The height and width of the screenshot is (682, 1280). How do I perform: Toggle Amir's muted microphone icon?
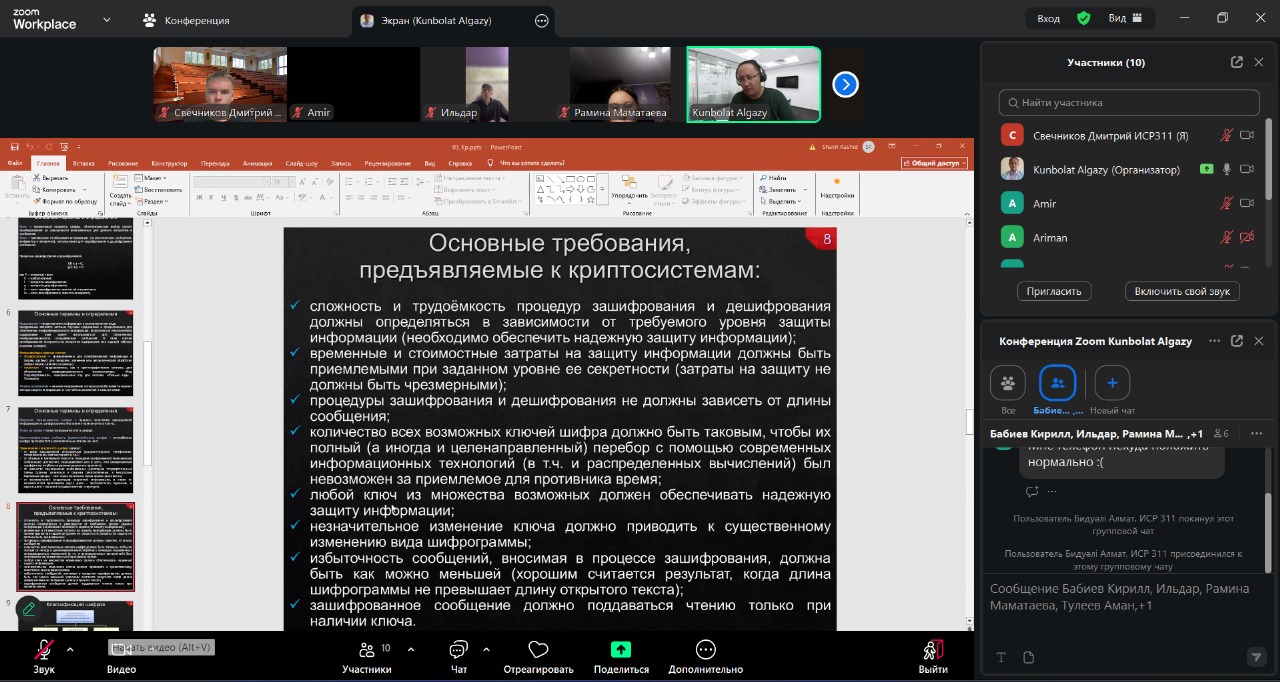click(1226, 204)
